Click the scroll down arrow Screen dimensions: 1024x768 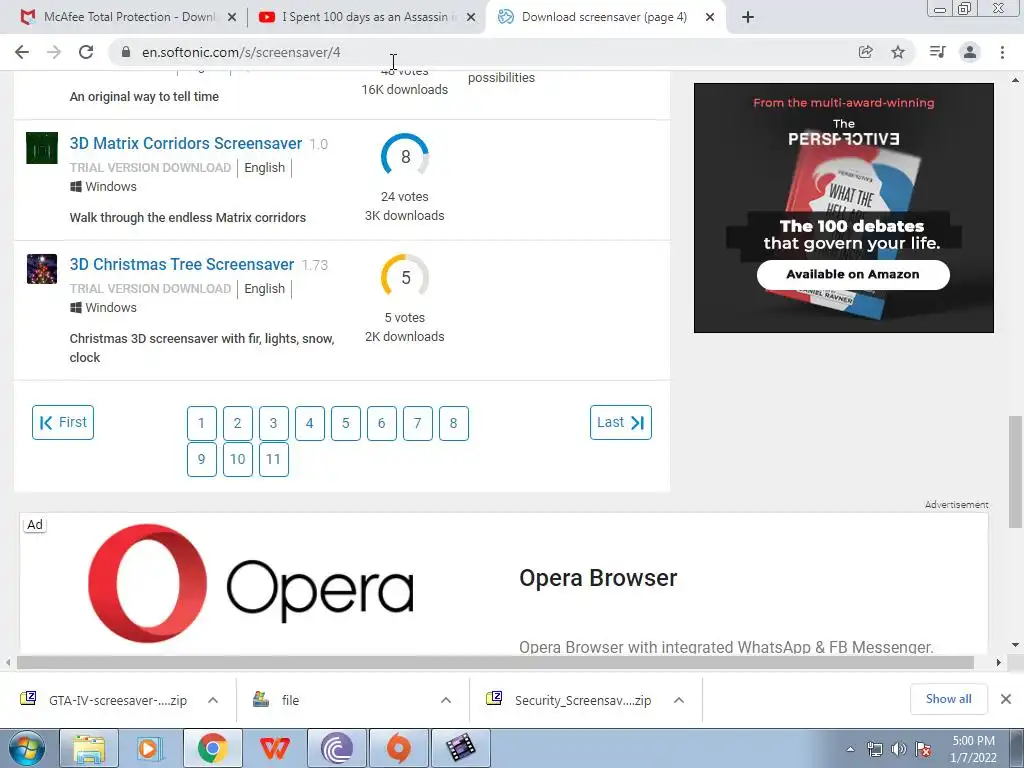1015,645
